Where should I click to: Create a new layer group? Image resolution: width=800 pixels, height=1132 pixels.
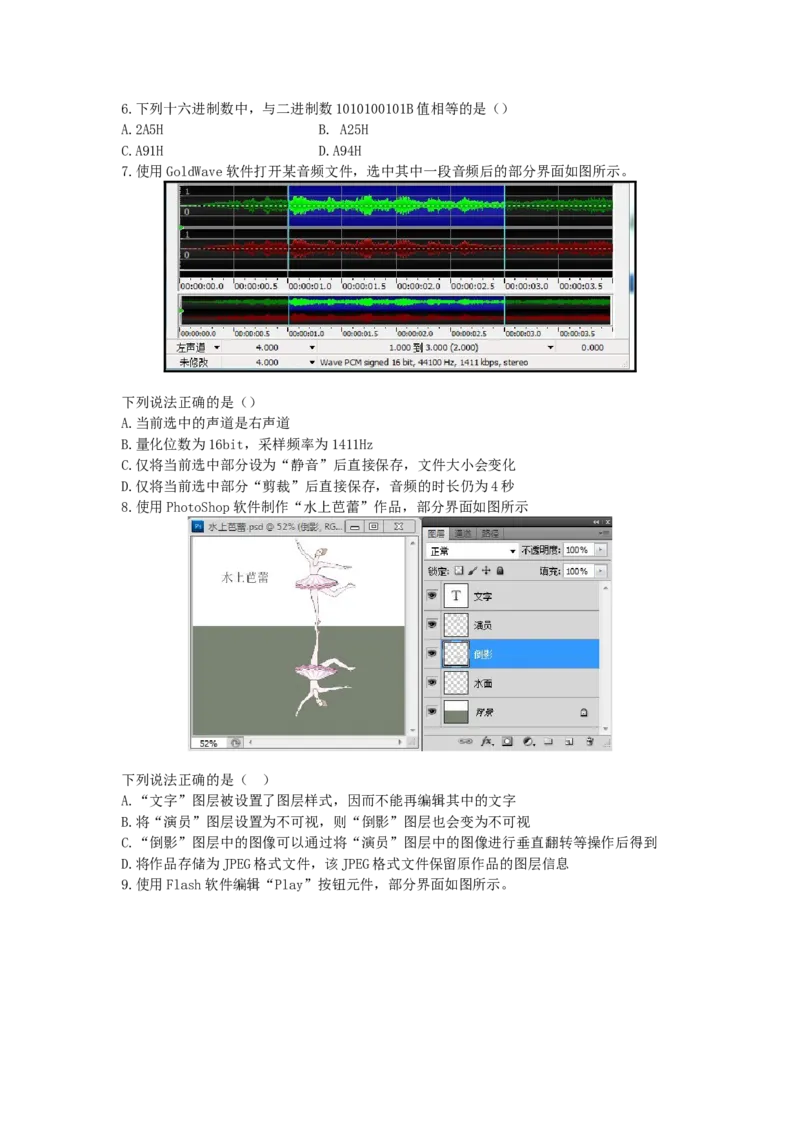549,742
